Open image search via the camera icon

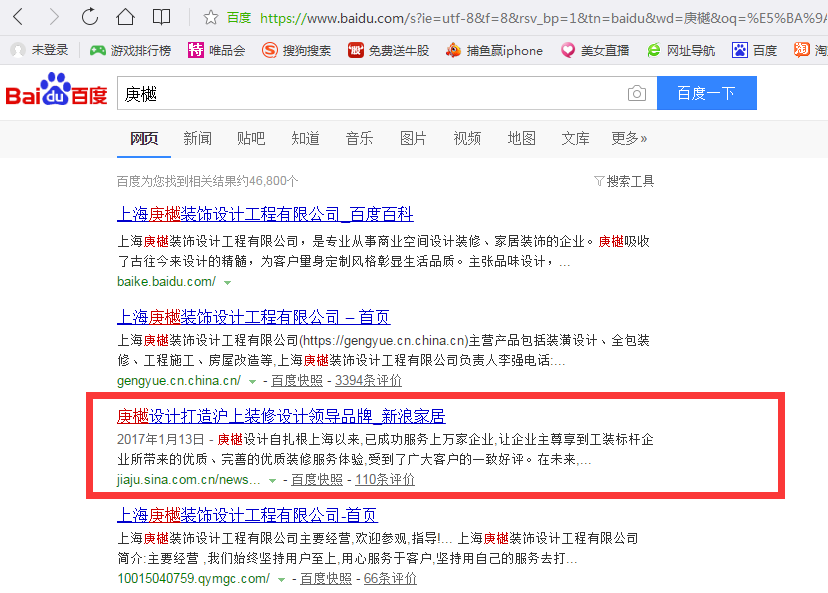point(637,93)
